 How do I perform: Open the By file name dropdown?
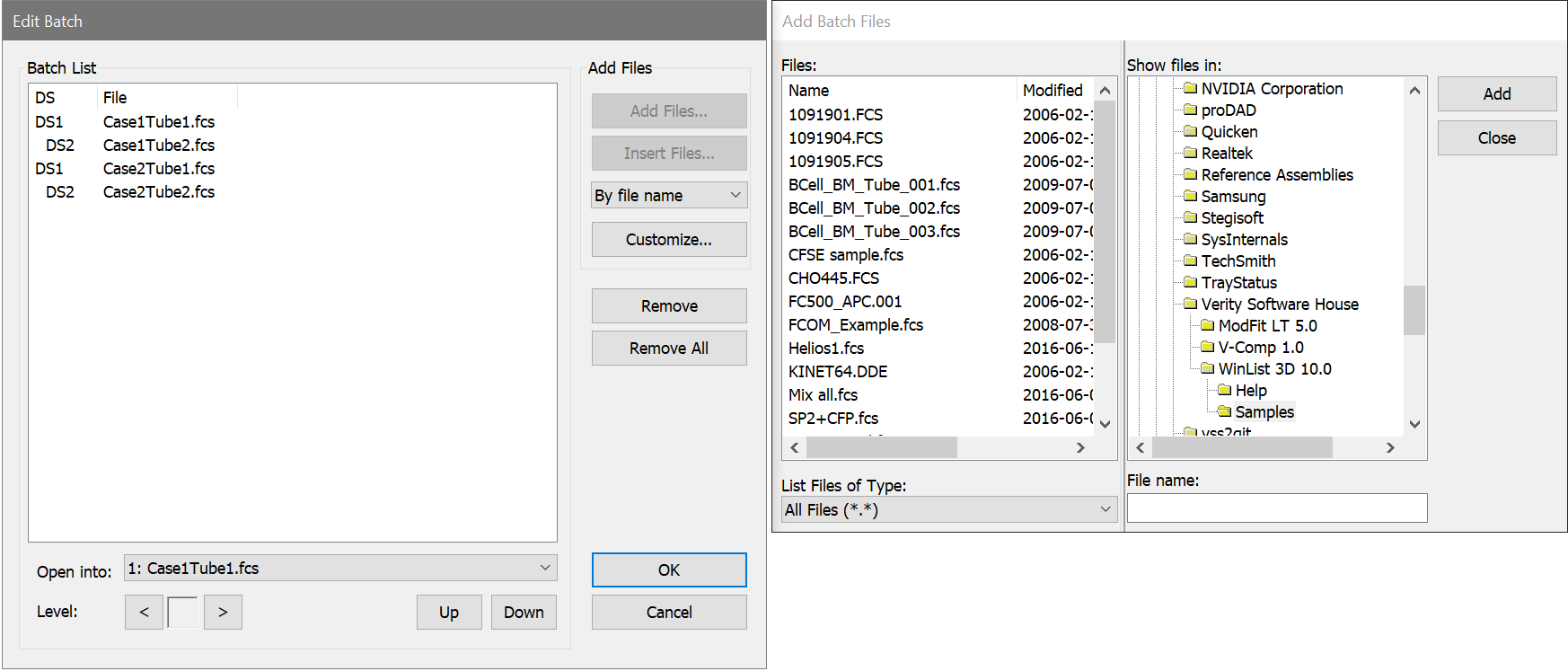coord(668,196)
